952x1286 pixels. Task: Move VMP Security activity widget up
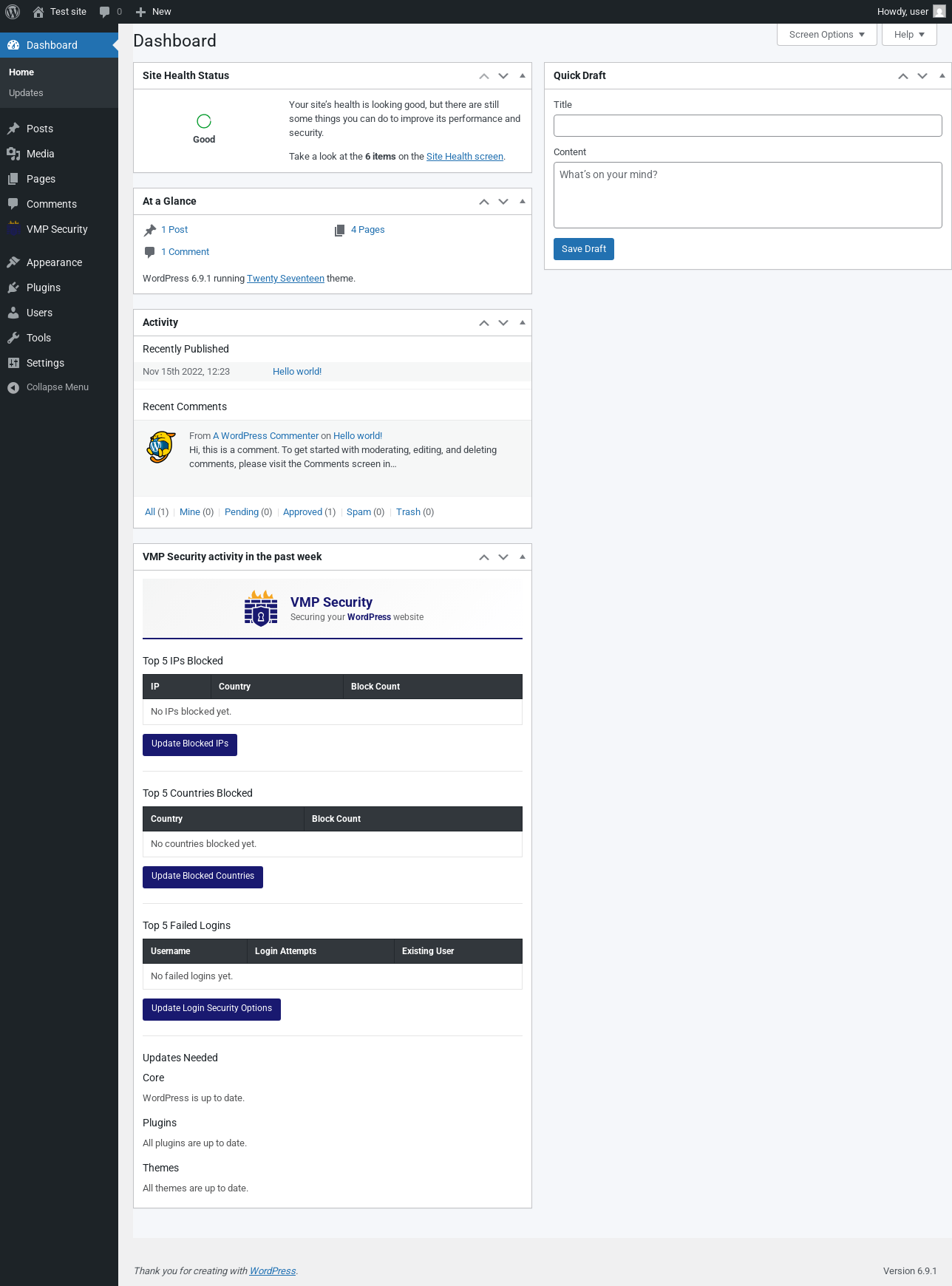coord(484,557)
